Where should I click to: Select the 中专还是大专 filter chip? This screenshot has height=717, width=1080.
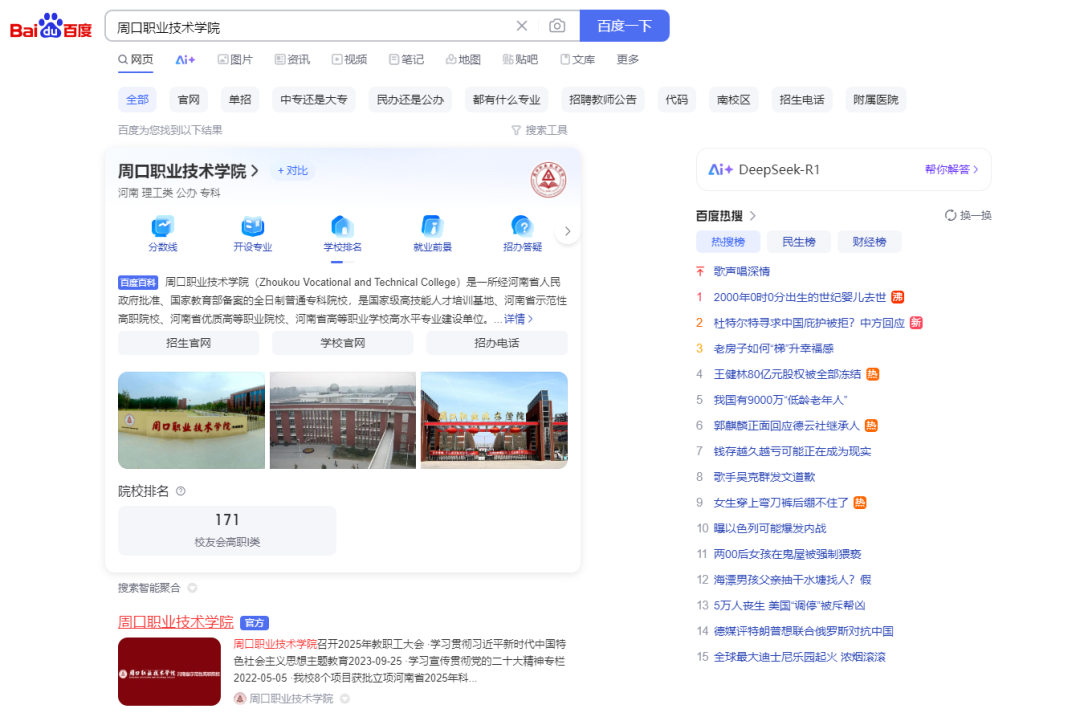tap(314, 99)
